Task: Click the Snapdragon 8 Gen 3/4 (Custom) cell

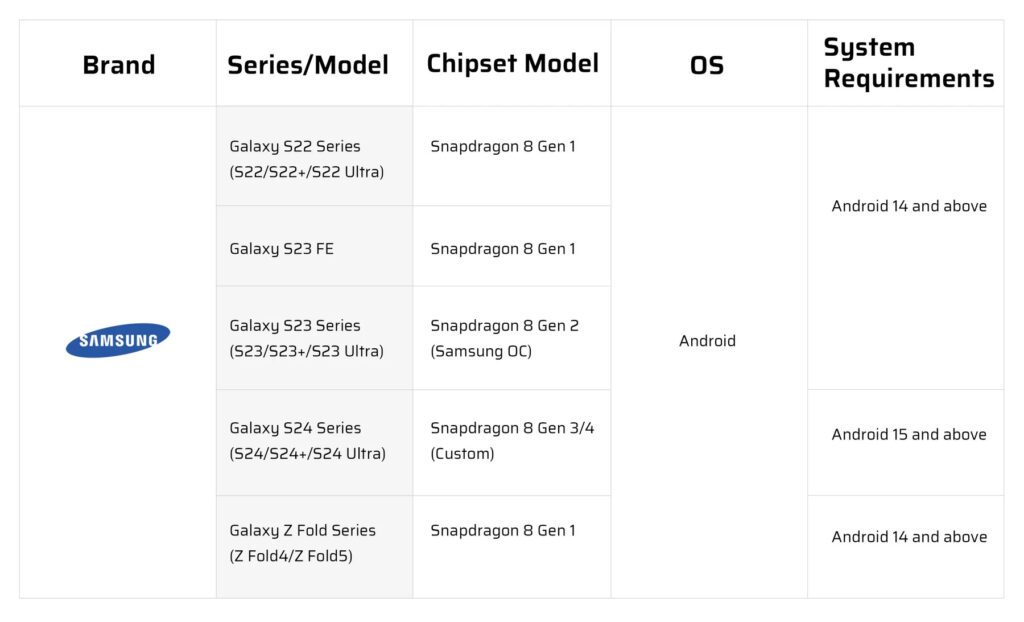Action: pos(512,440)
